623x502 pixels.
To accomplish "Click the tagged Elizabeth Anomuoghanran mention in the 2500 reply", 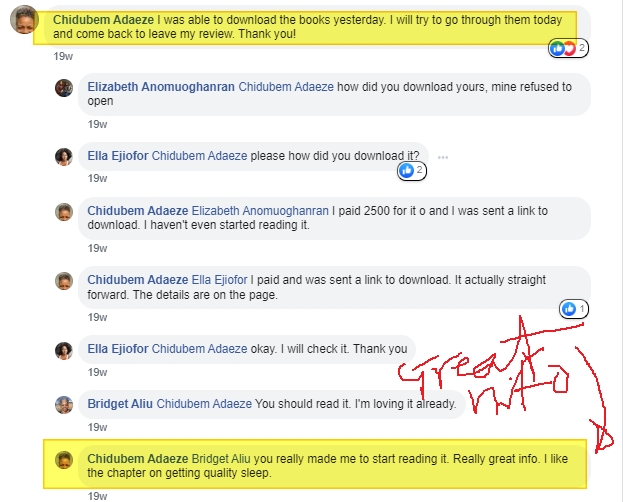I will (260, 211).
